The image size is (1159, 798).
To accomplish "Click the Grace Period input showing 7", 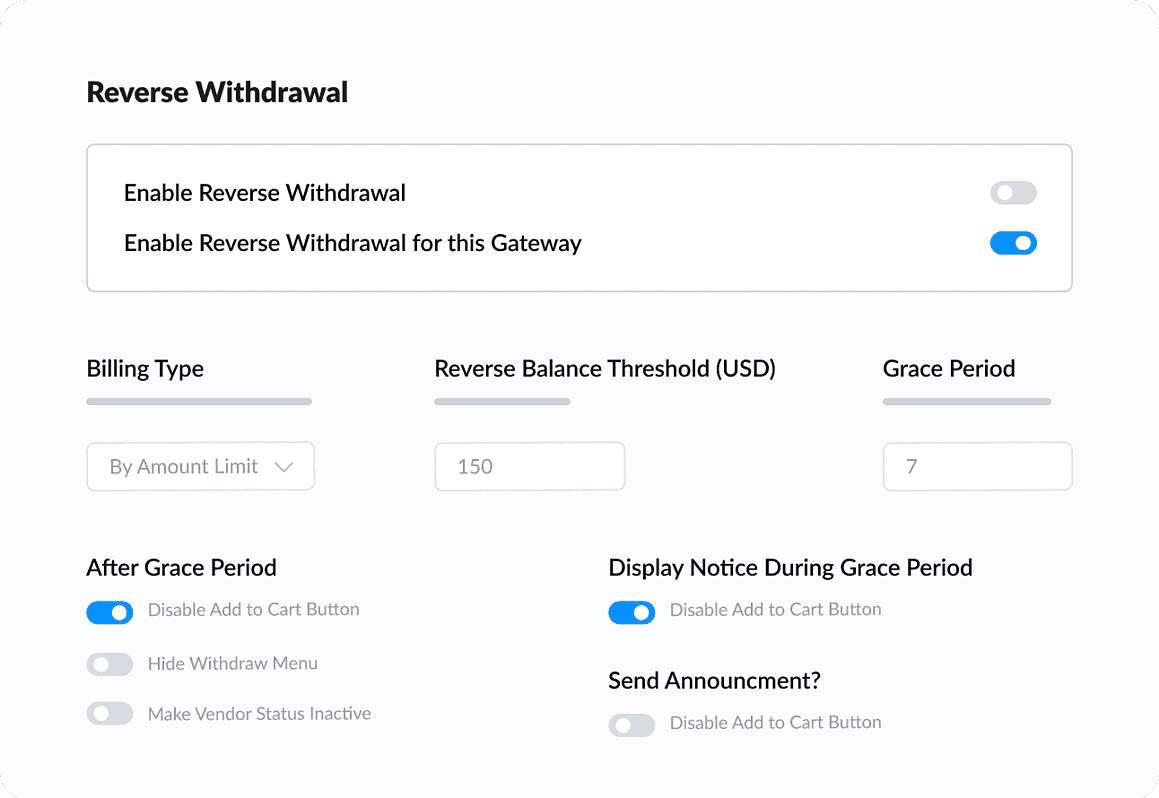I will click(976, 467).
